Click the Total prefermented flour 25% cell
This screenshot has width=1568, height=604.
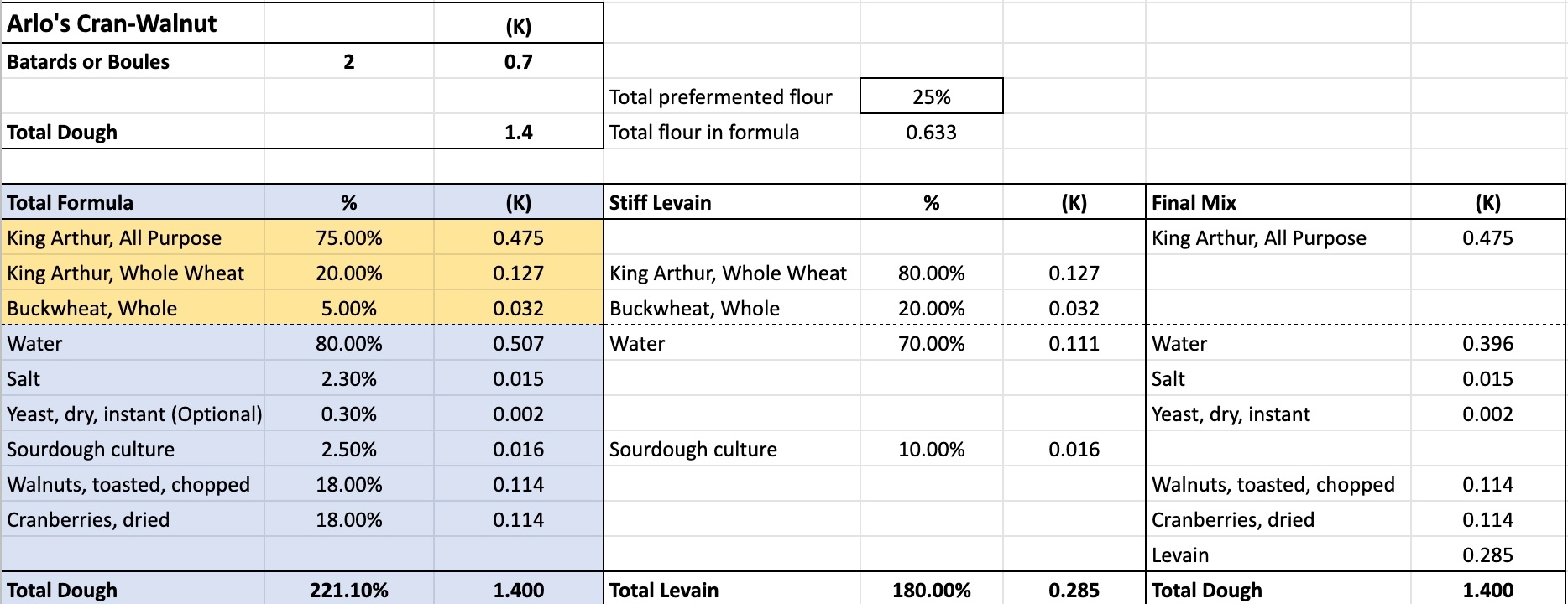931,97
